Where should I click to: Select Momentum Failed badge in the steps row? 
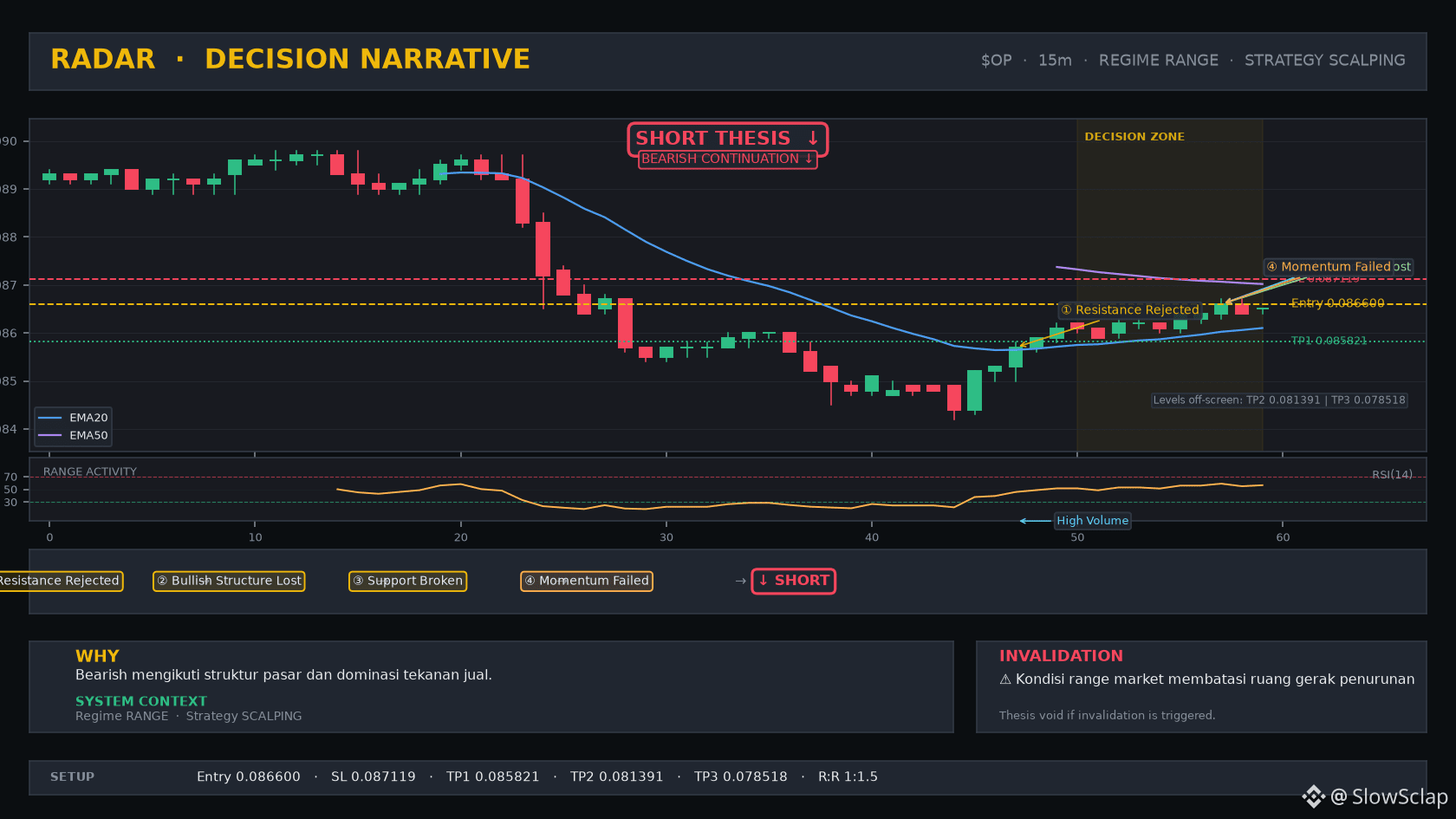coord(587,581)
